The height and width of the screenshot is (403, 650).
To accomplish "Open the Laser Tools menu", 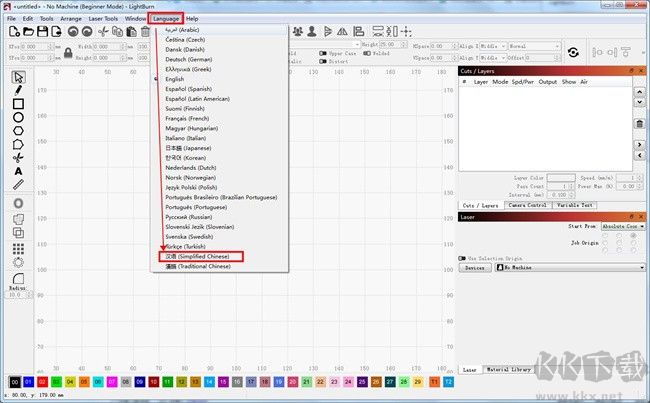I will tap(103, 19).
